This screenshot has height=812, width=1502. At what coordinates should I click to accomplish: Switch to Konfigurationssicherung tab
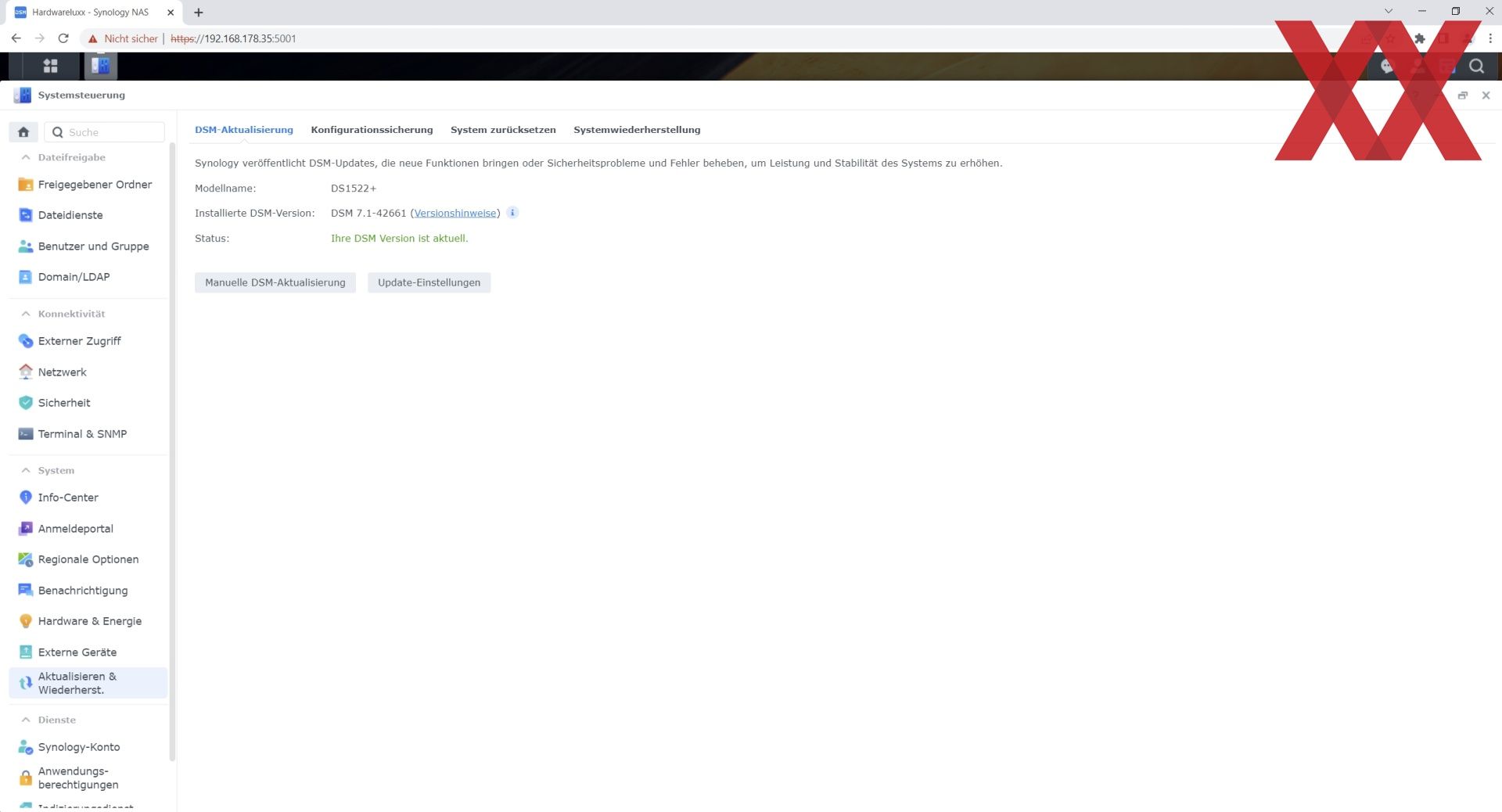point(372,130)
